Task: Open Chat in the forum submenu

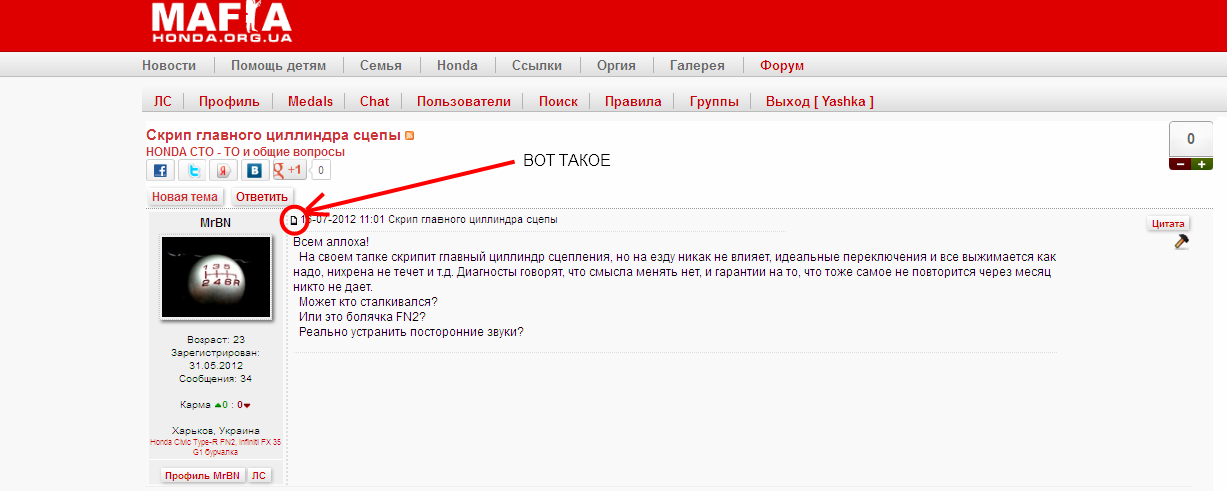Action: pyautogui.click(x=374, y=101)
